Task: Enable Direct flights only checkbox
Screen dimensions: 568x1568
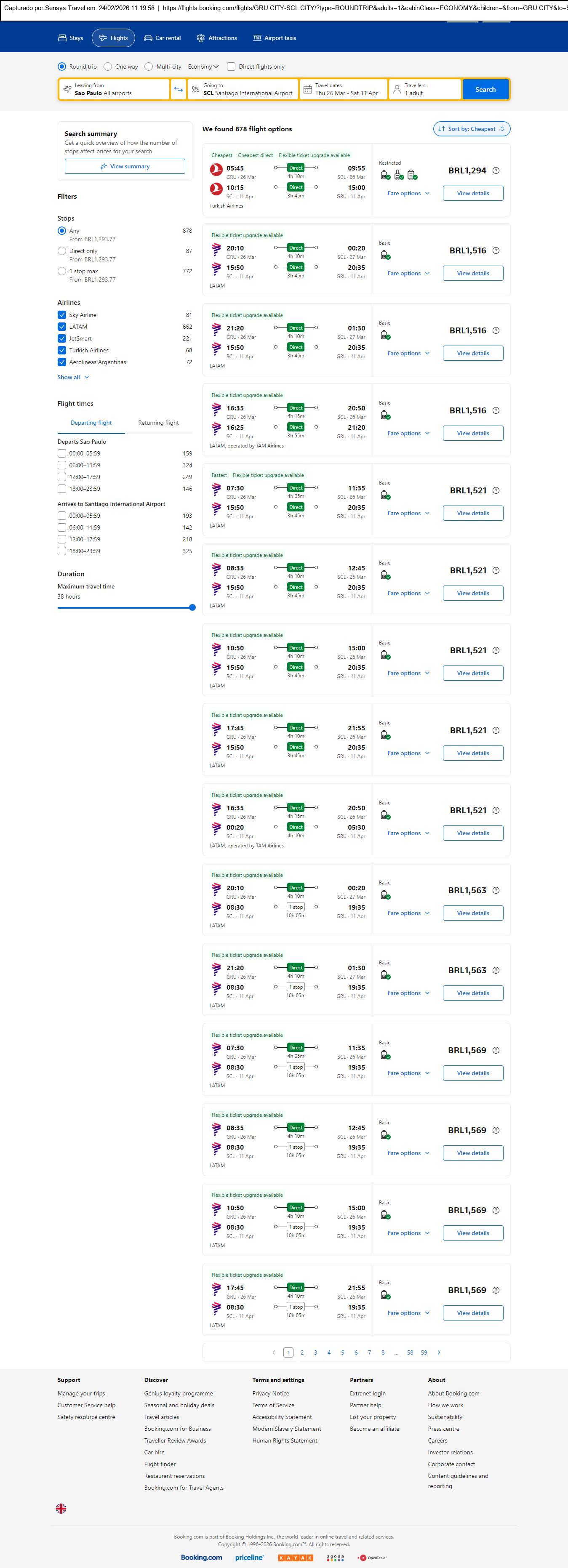Action: [231, 67]
